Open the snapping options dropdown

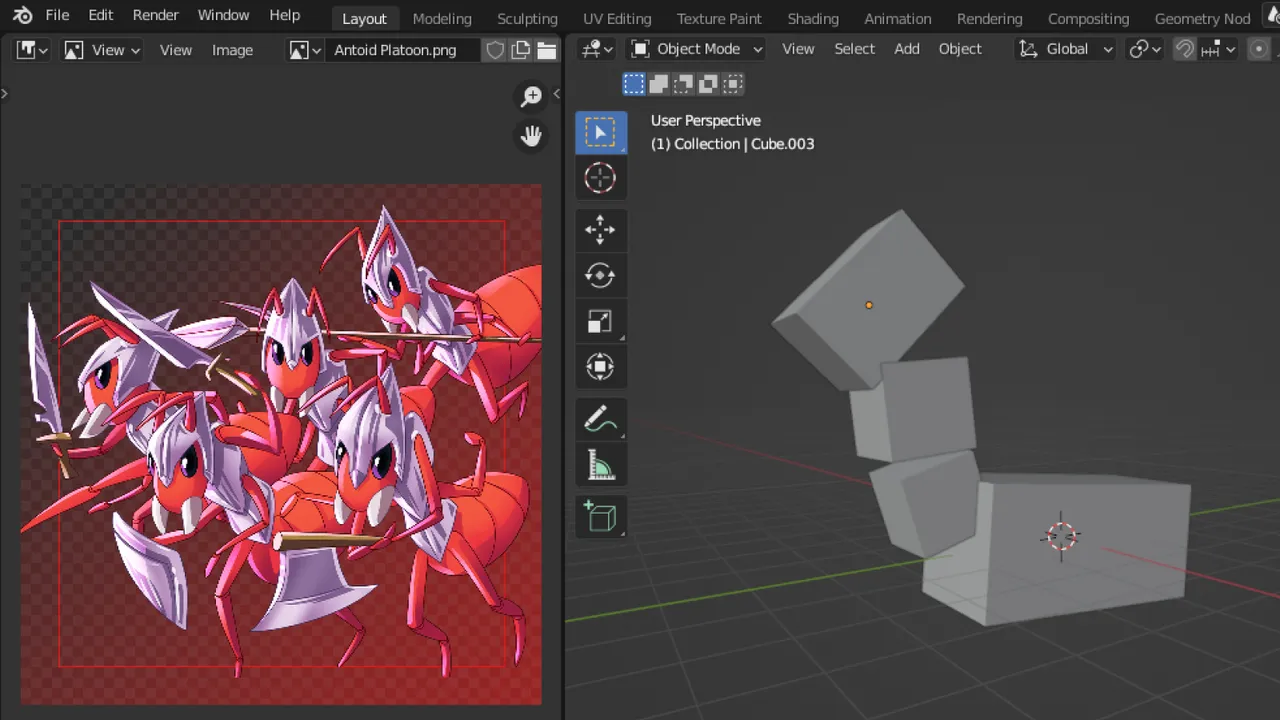pyautogui.click(x=1219, y=49)
